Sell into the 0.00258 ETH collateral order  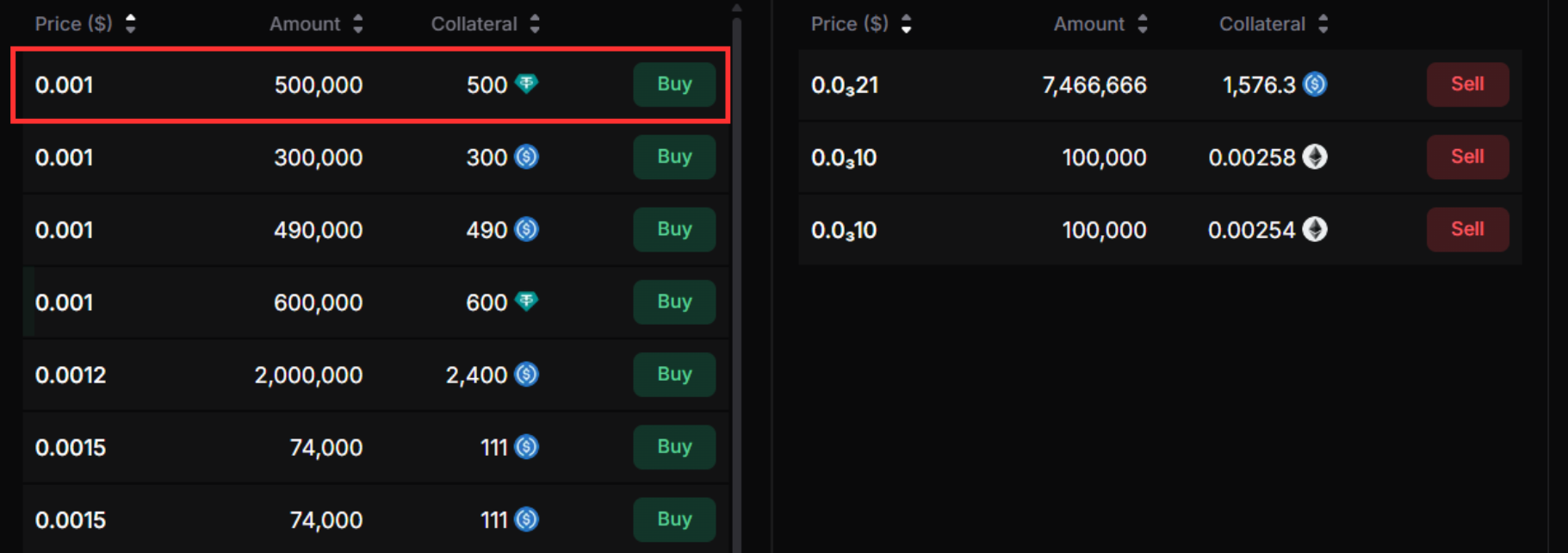[x=1467, y=157]
